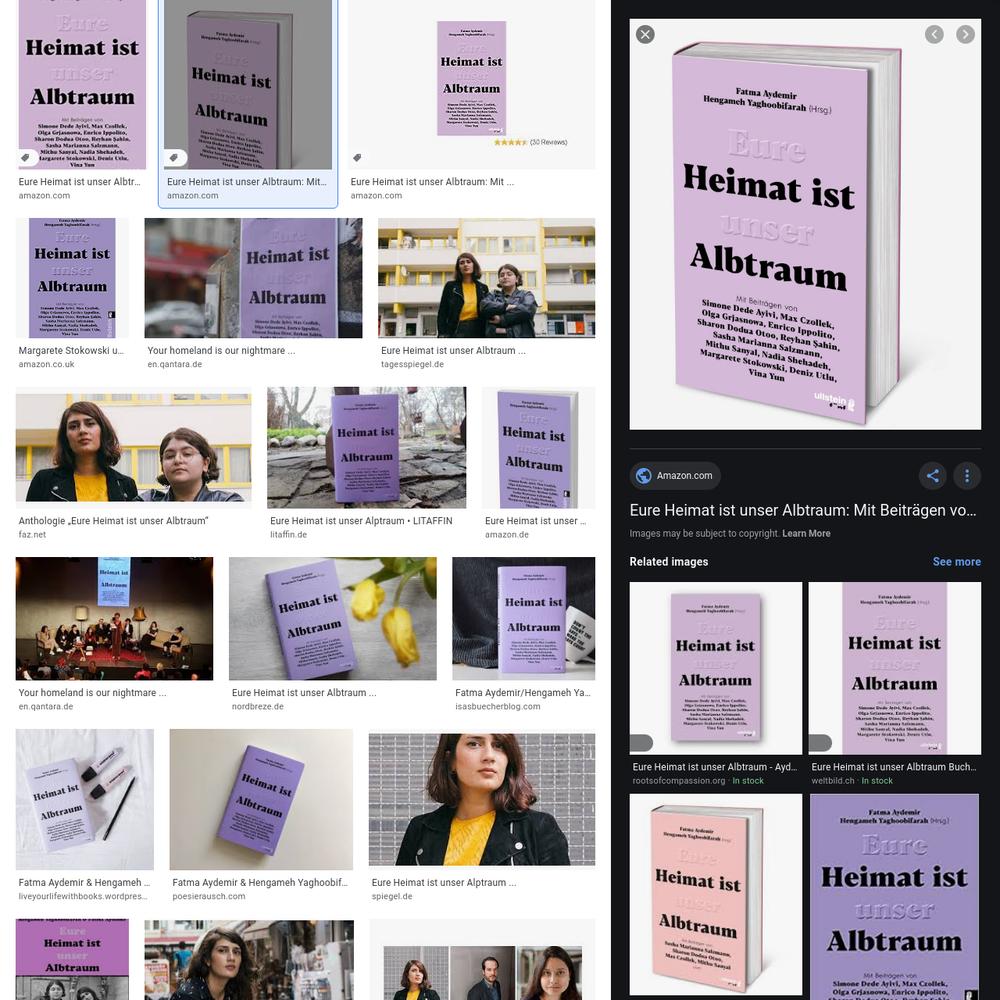The image size is (1000, 1000).
Task: Click the poesierausch.com source text
Action: (x=209, y=897)
